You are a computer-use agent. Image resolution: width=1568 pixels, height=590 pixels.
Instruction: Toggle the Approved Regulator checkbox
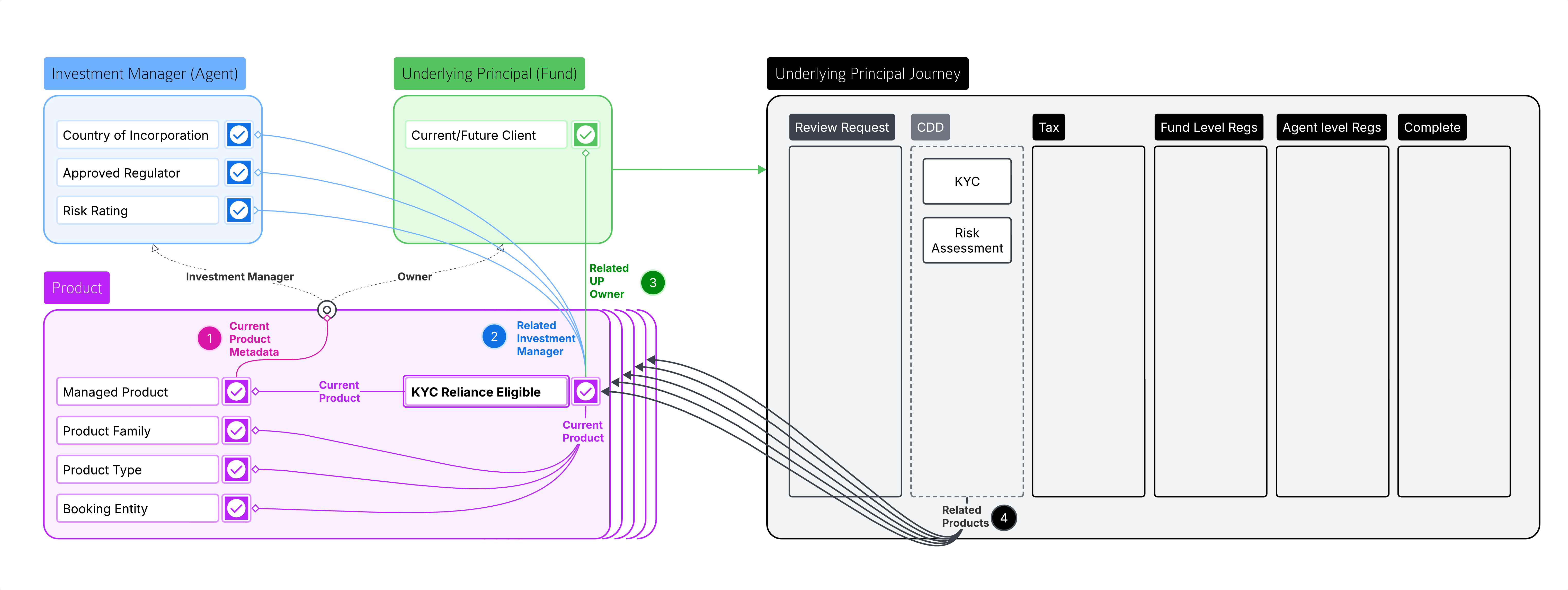click(239, 172)
